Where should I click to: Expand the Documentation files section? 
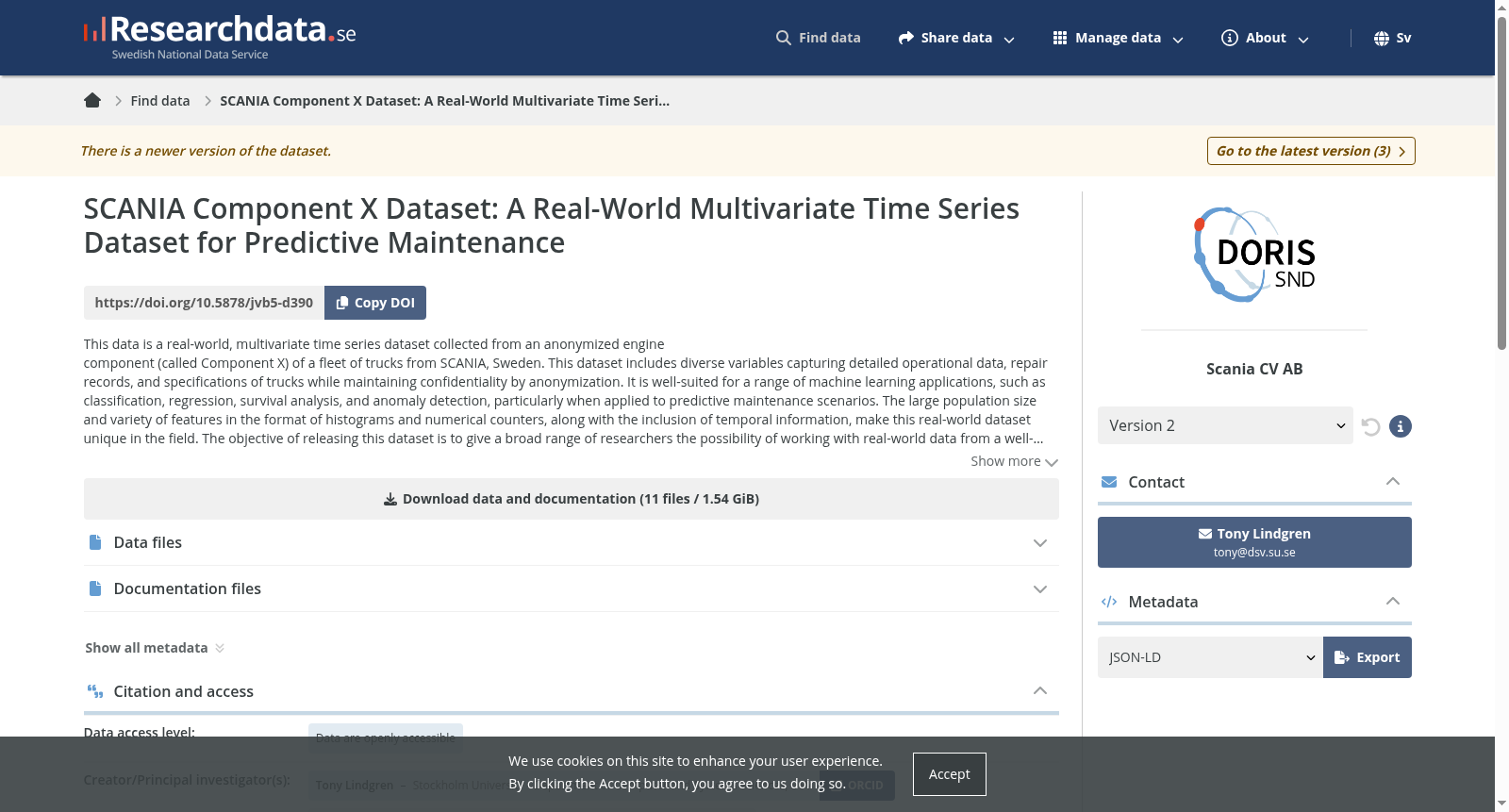(x=572, y=588)
